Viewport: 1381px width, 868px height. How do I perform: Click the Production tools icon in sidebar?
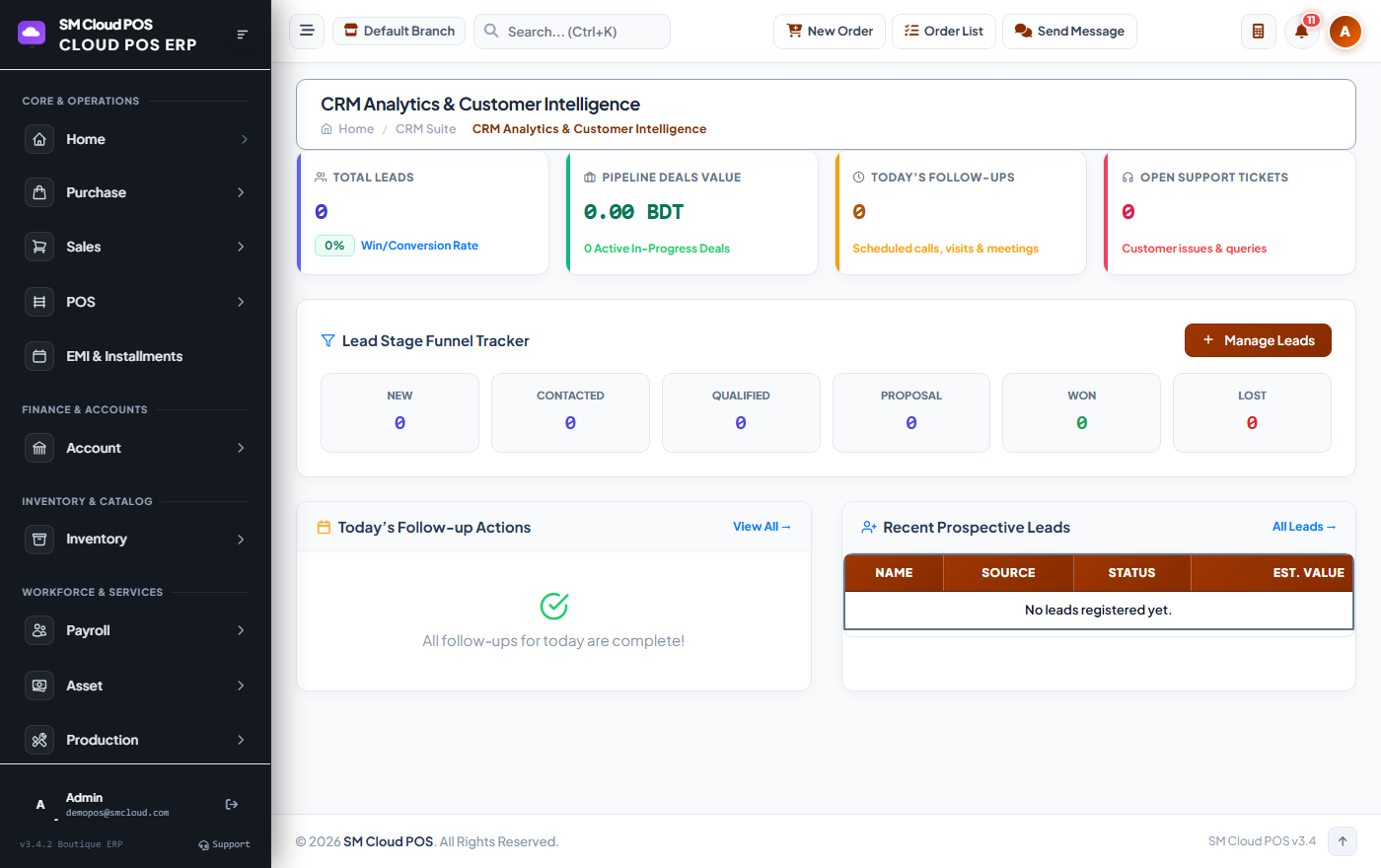click(x=39, y=740)
